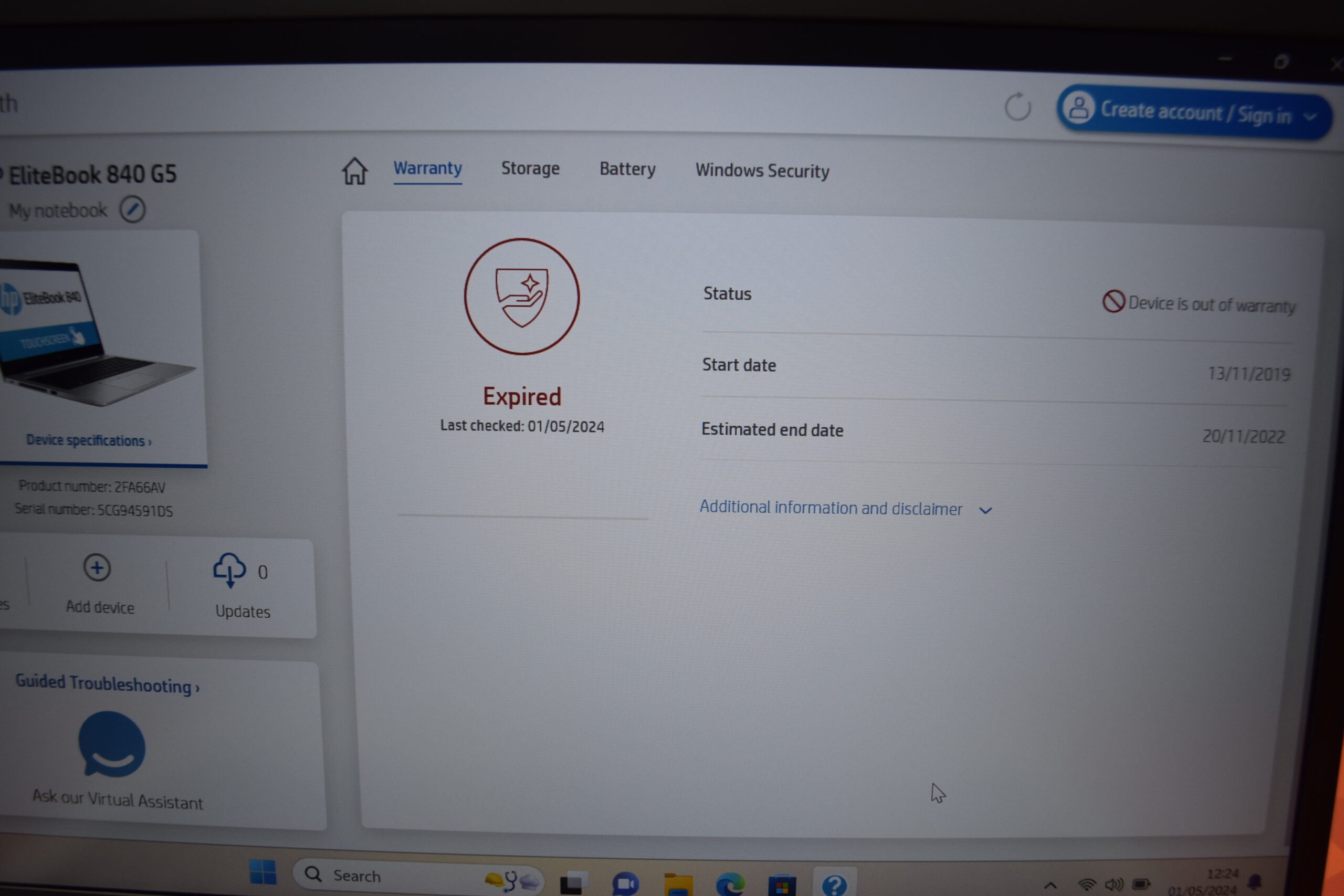Restore the window with the maximize button
The width and height of the screenshot is (1344, 896).
[x=1281, y=61]
